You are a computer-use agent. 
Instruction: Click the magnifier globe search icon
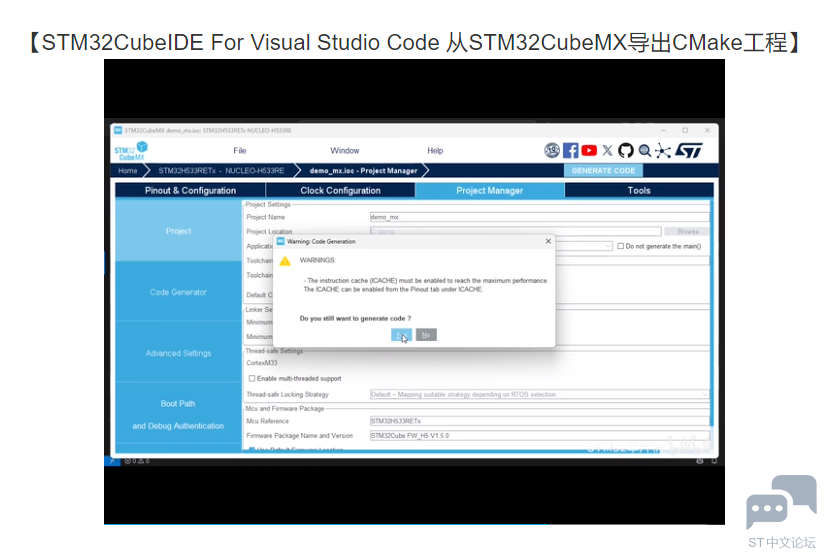645,151
